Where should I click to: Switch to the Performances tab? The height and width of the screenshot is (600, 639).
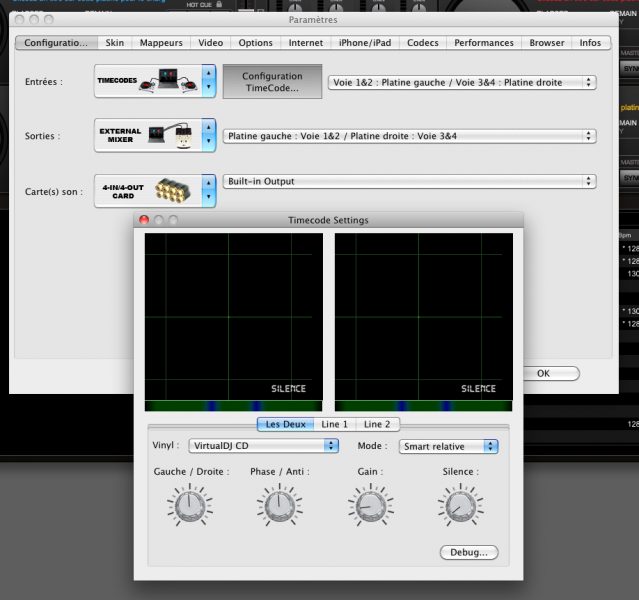(x=484, y=43)
